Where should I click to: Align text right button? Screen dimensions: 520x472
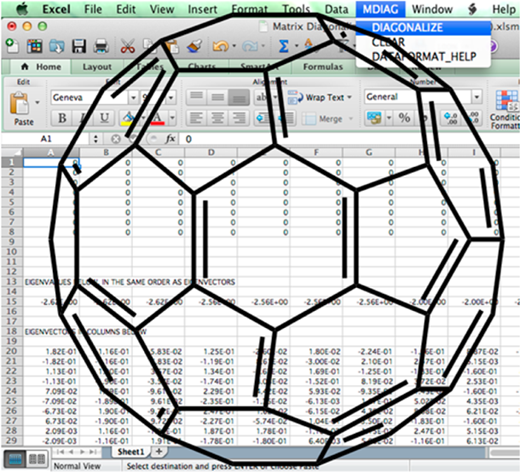239,118
